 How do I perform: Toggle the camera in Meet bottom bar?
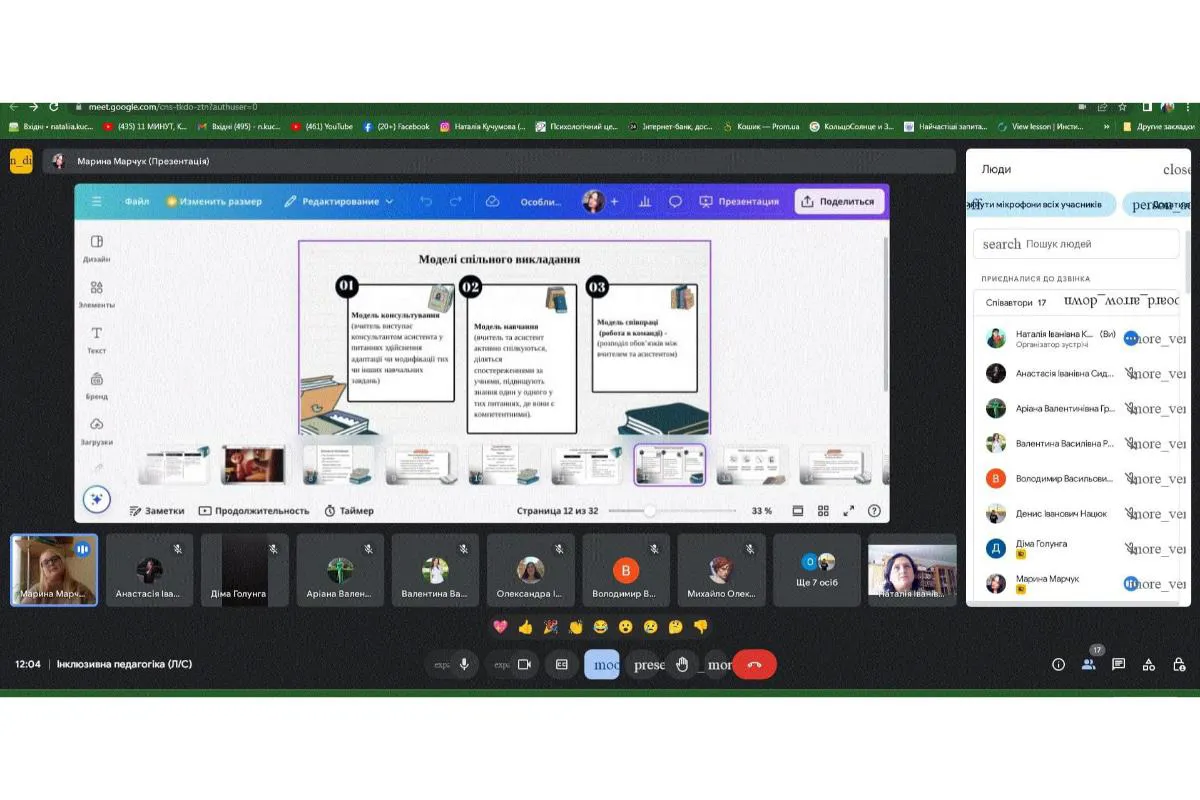coord(523,664)
